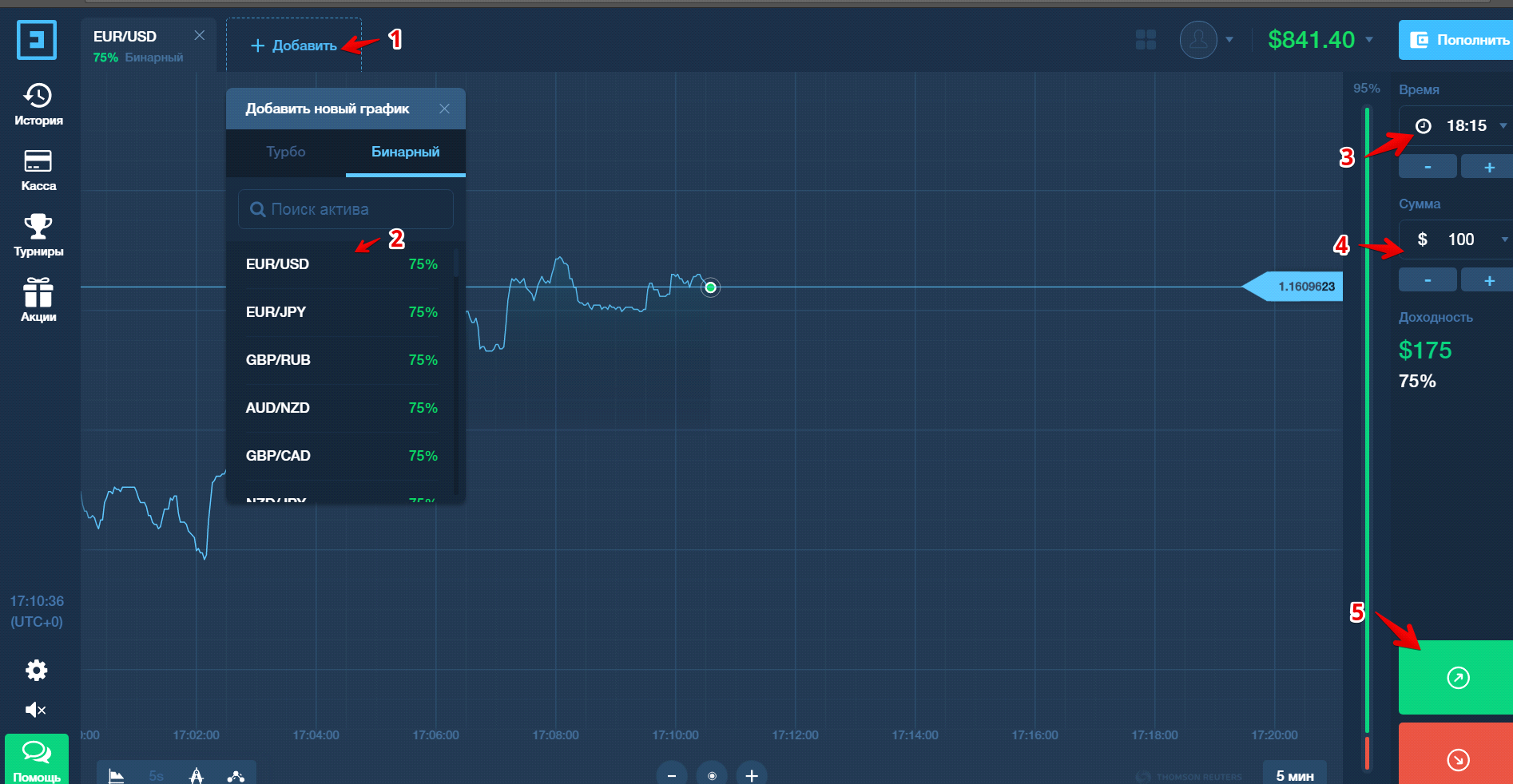Open the Акции promotions gift icon

[38, 300]
